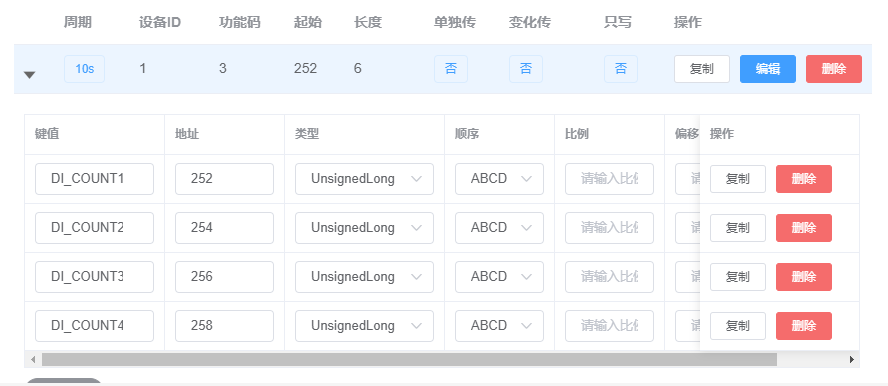
Task: Click the DI_COUNT4 key field
Action: coord(95,326)
